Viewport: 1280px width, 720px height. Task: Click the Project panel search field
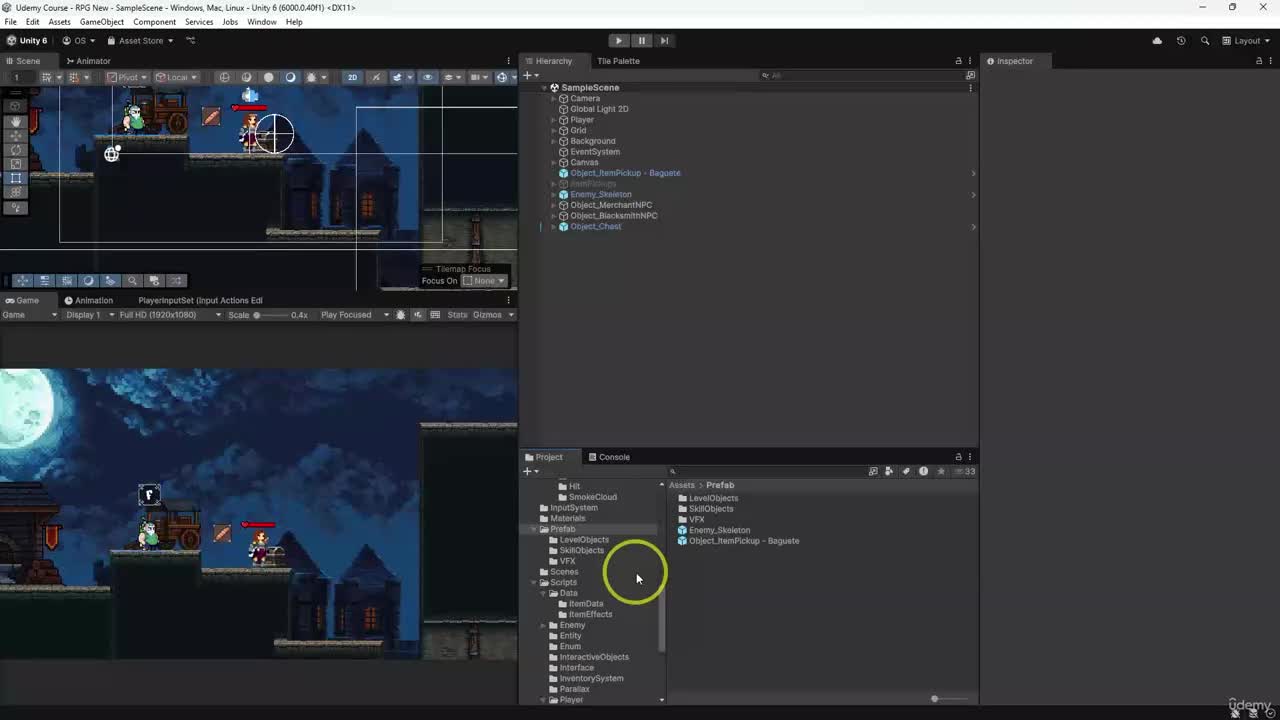(768, 471)
